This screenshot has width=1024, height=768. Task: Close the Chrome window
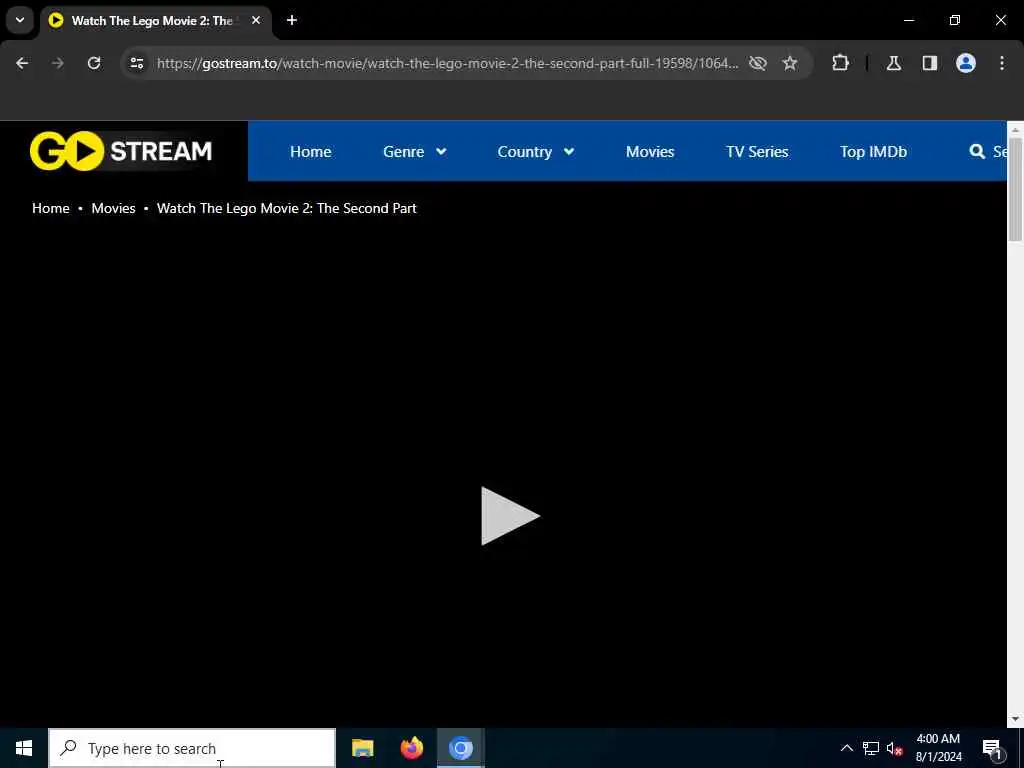coord(1000,20)
